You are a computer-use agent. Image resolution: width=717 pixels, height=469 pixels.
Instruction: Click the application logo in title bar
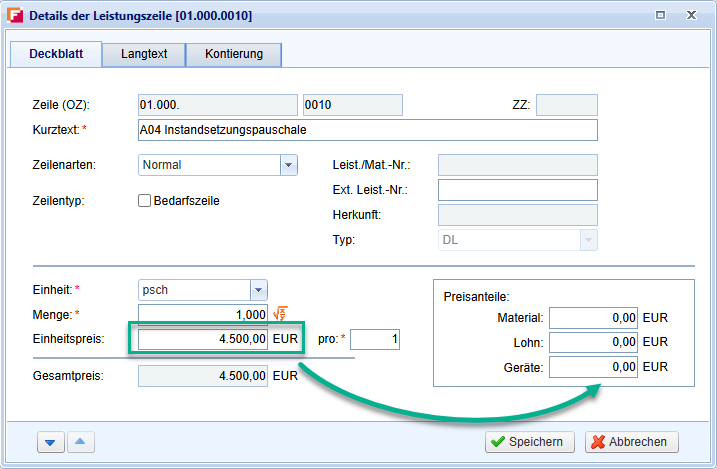[15, 16]
